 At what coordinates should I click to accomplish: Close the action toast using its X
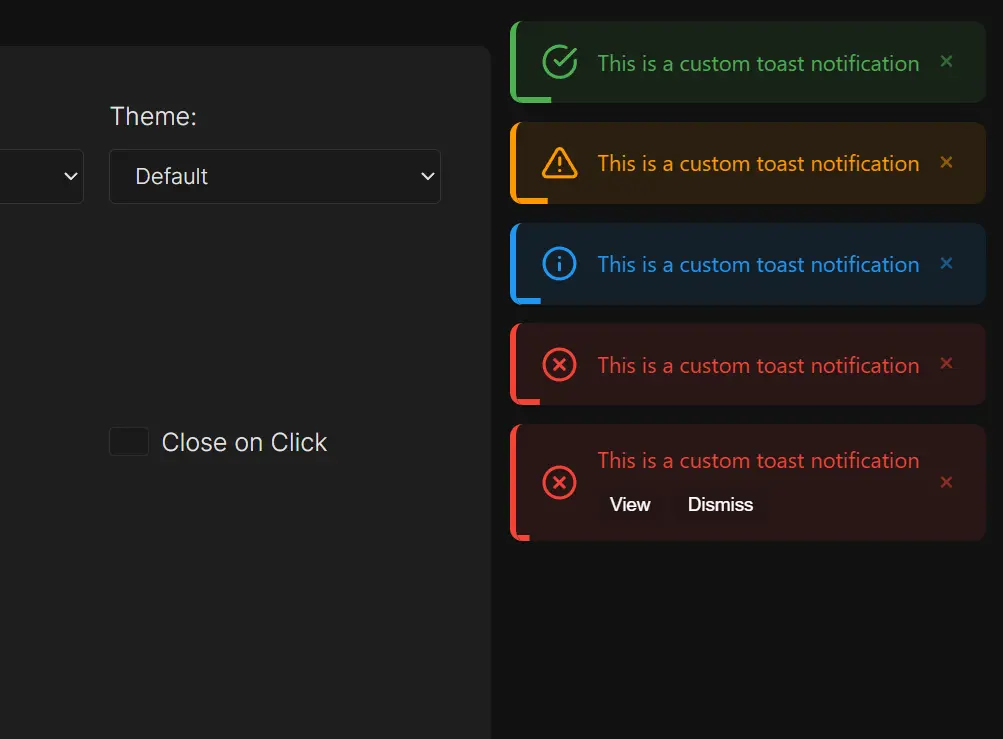946,482
